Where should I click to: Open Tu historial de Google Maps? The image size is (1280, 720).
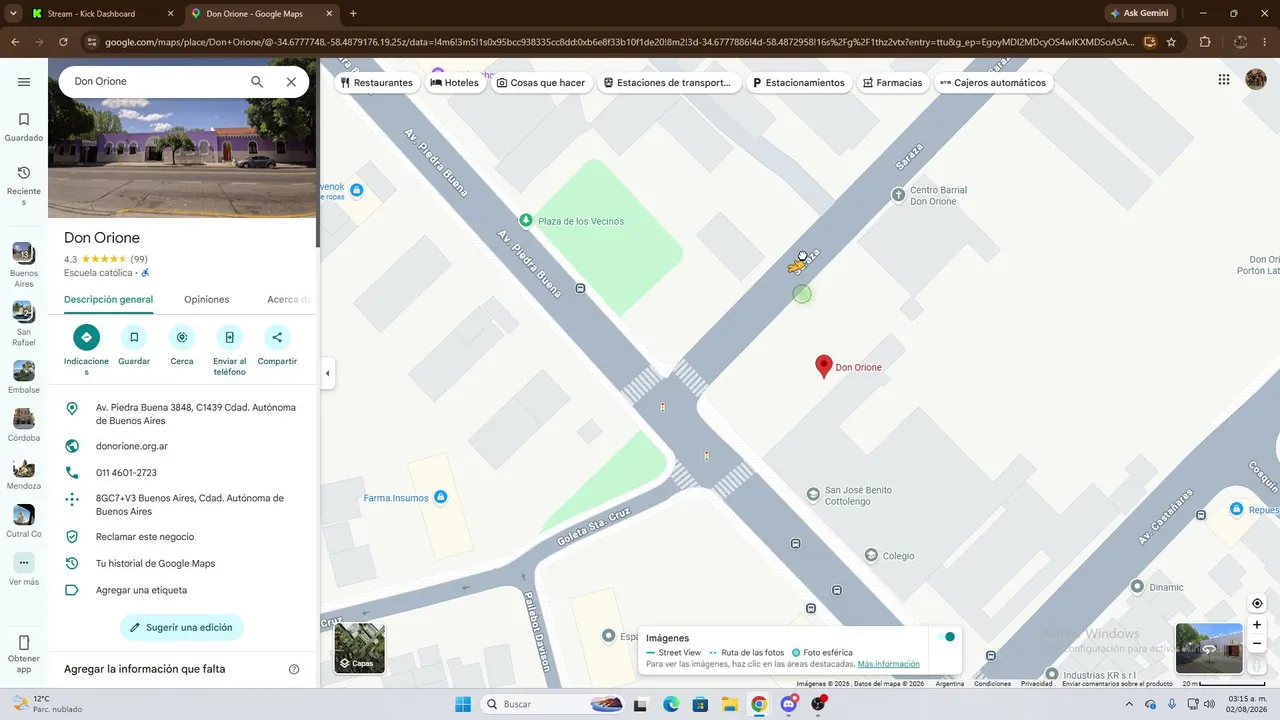182,563
